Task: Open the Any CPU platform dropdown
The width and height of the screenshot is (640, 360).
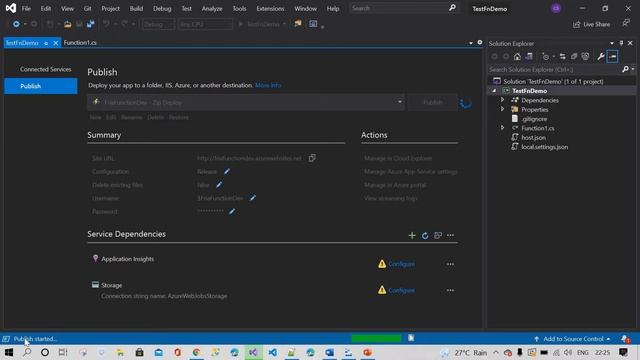Action: point(205,24)
